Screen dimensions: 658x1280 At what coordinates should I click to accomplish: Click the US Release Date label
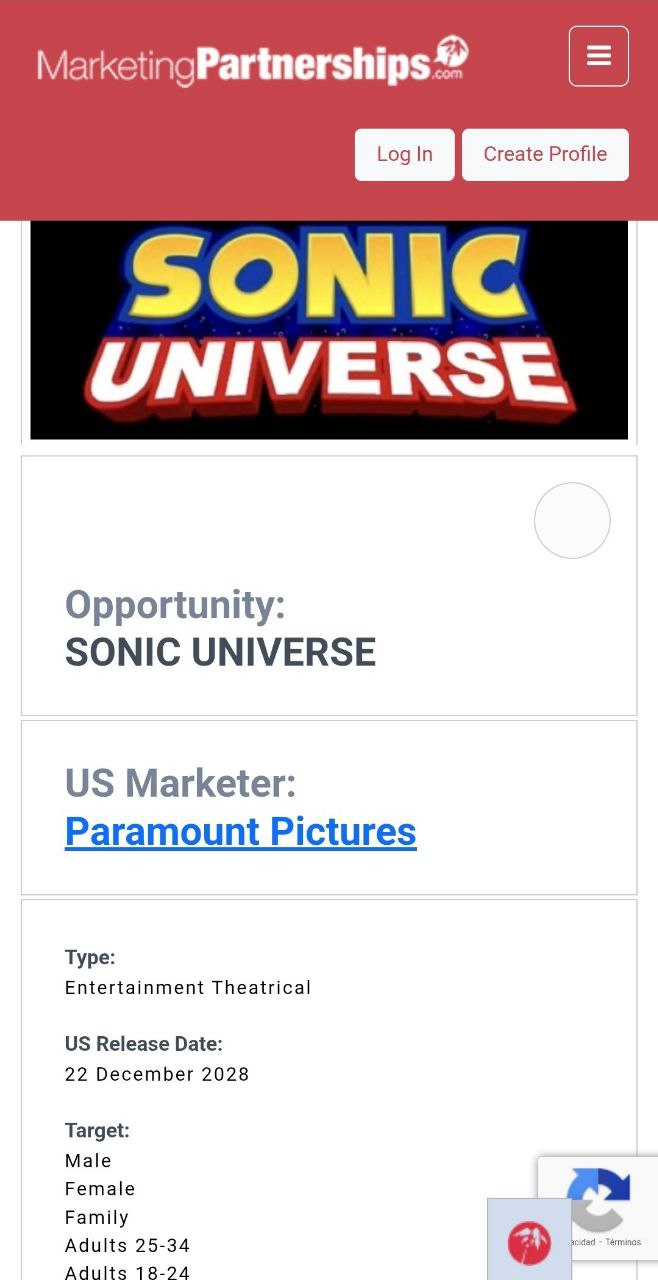coord(143,1044)
